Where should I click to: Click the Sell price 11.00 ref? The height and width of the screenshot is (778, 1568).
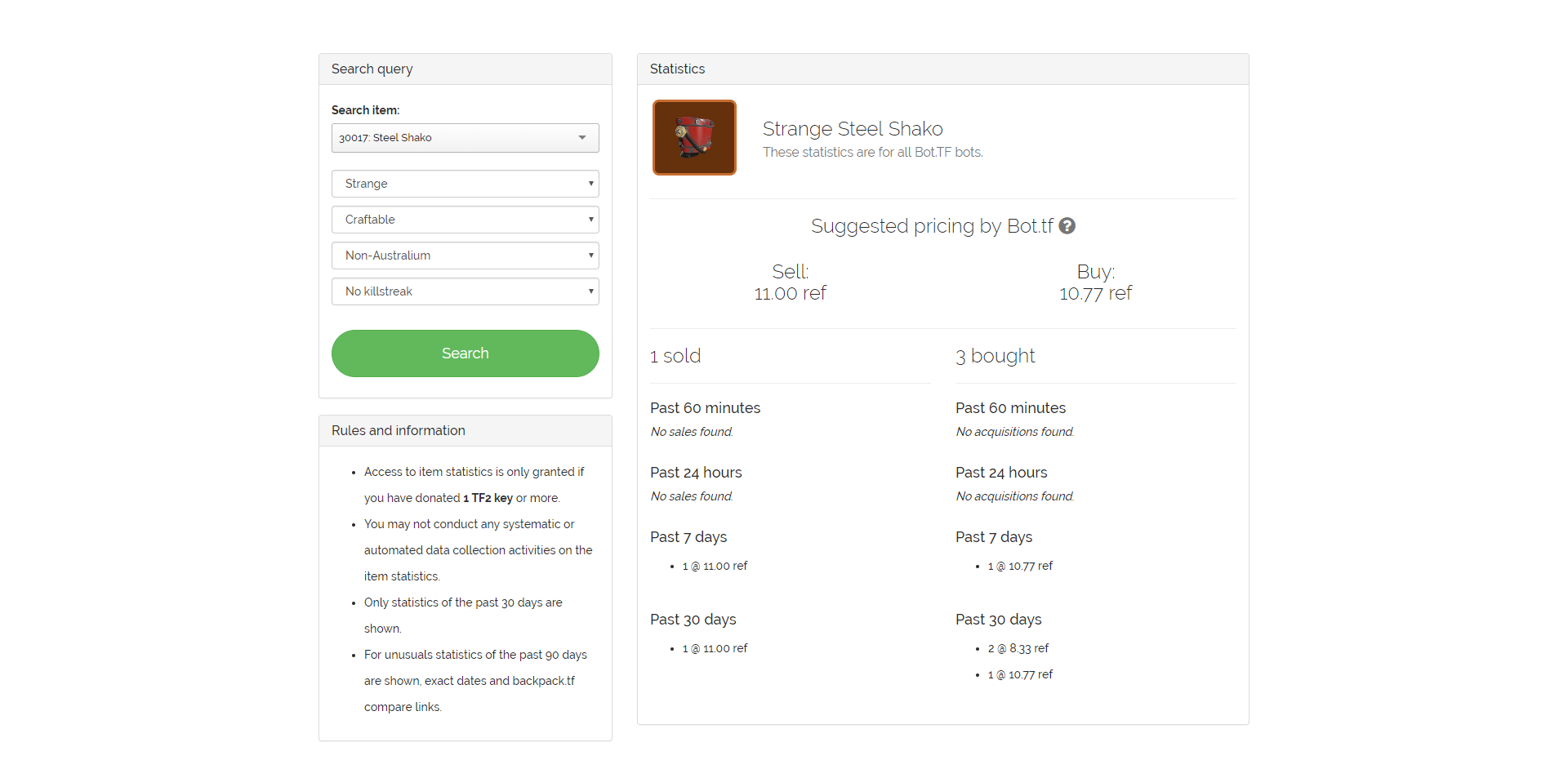tap(790, 293)
